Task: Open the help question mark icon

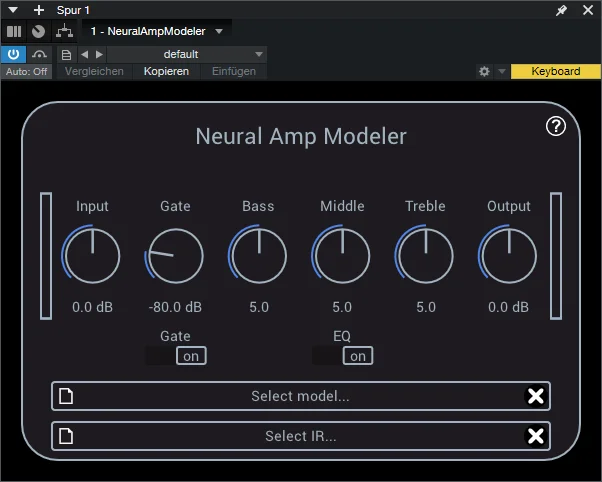Action: coord(556,126)
